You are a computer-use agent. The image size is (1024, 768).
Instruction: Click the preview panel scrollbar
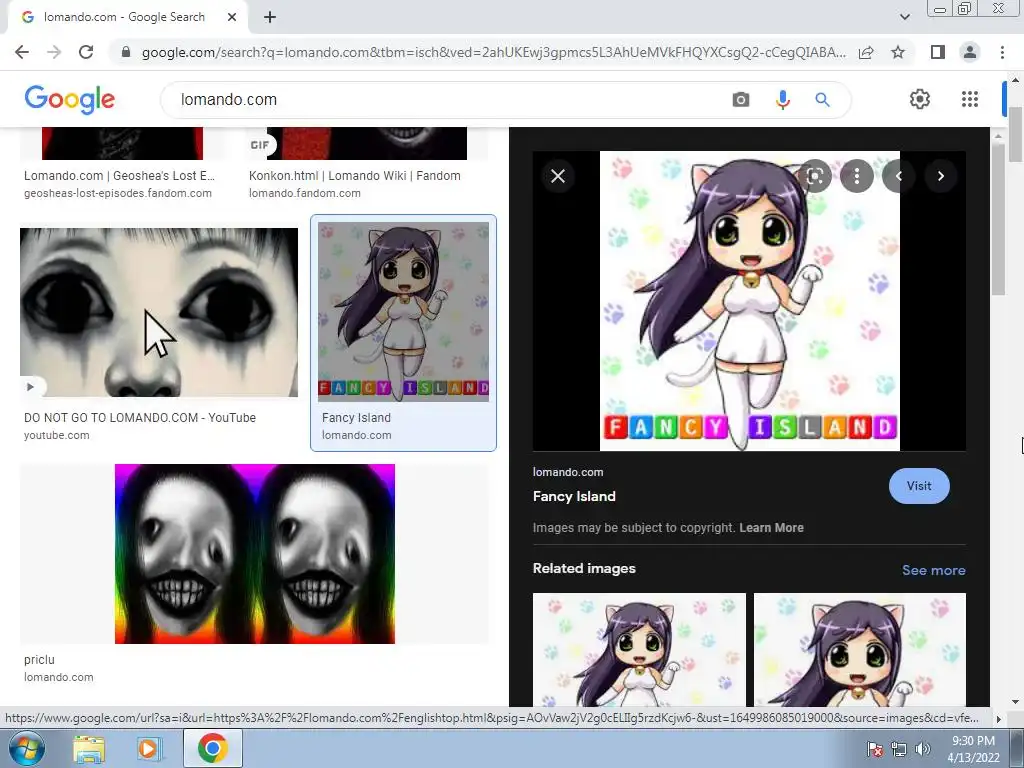coord(998,218)
